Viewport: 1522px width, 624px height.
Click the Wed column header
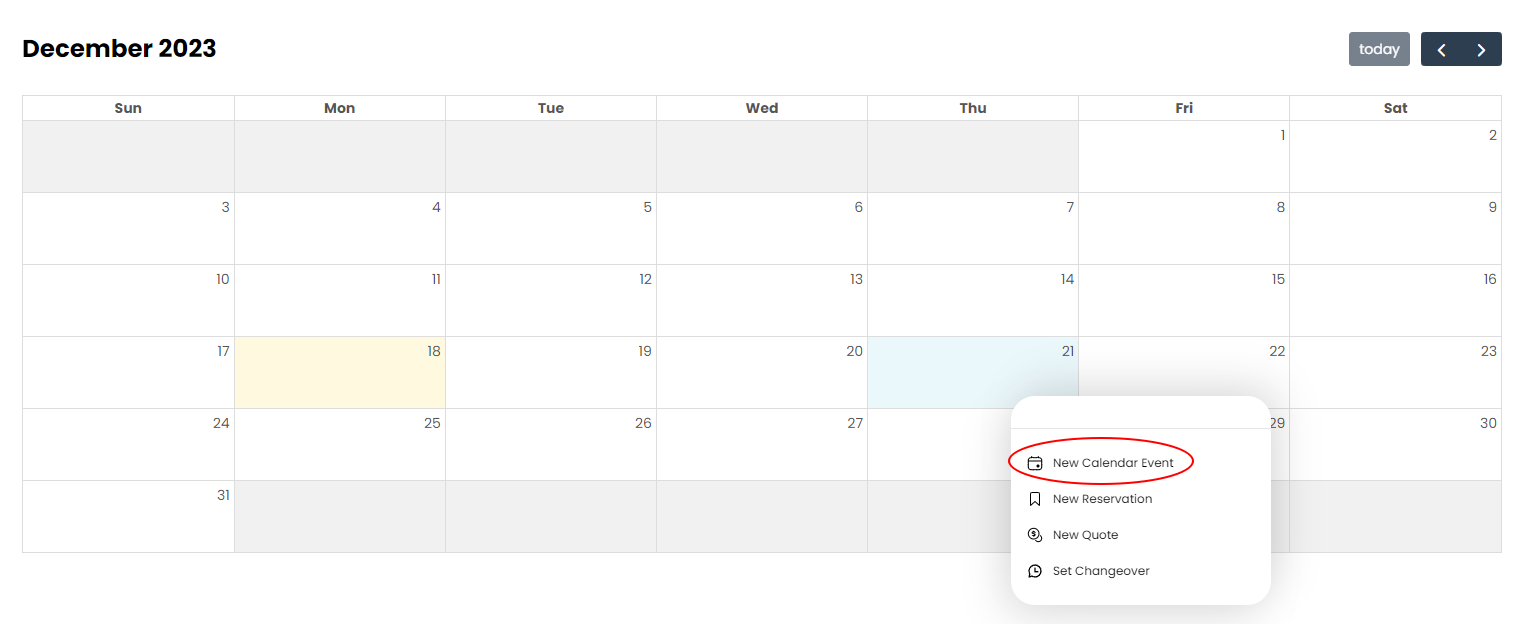coord(762,107)
